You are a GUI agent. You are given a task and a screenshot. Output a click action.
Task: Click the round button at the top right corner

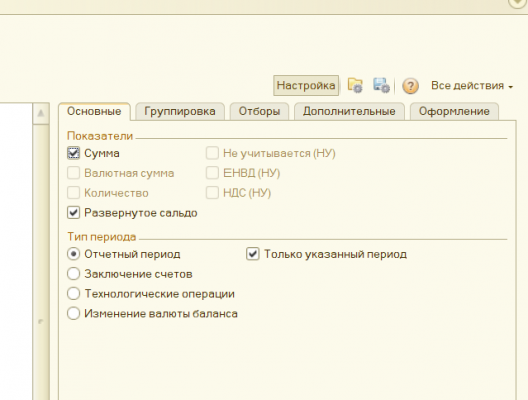point(518,3)
